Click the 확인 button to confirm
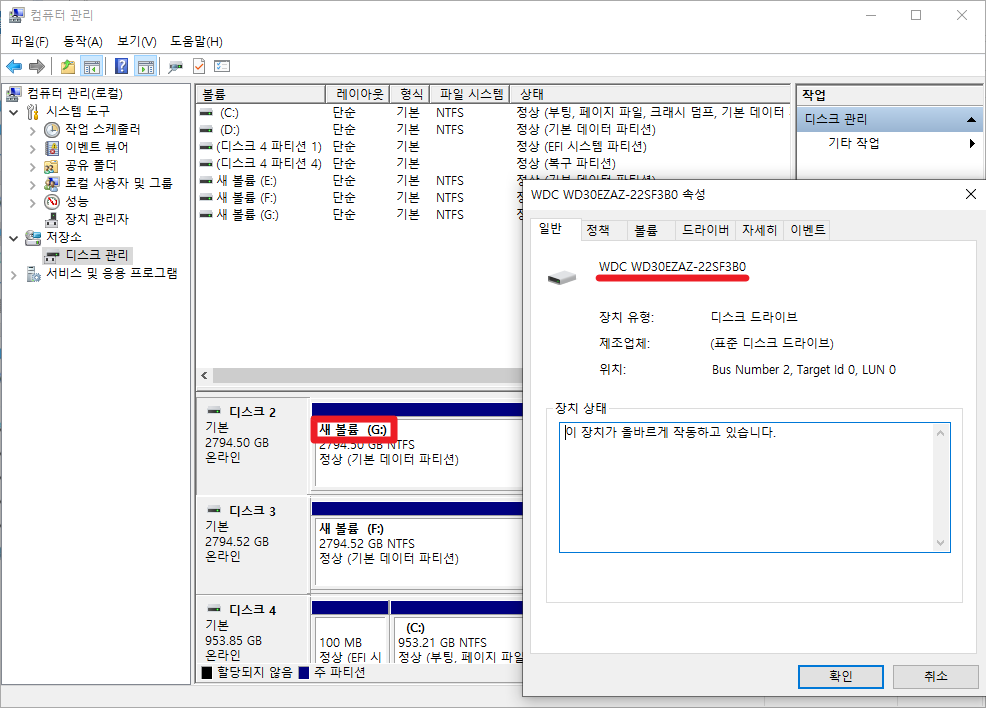 pos(840,677)
